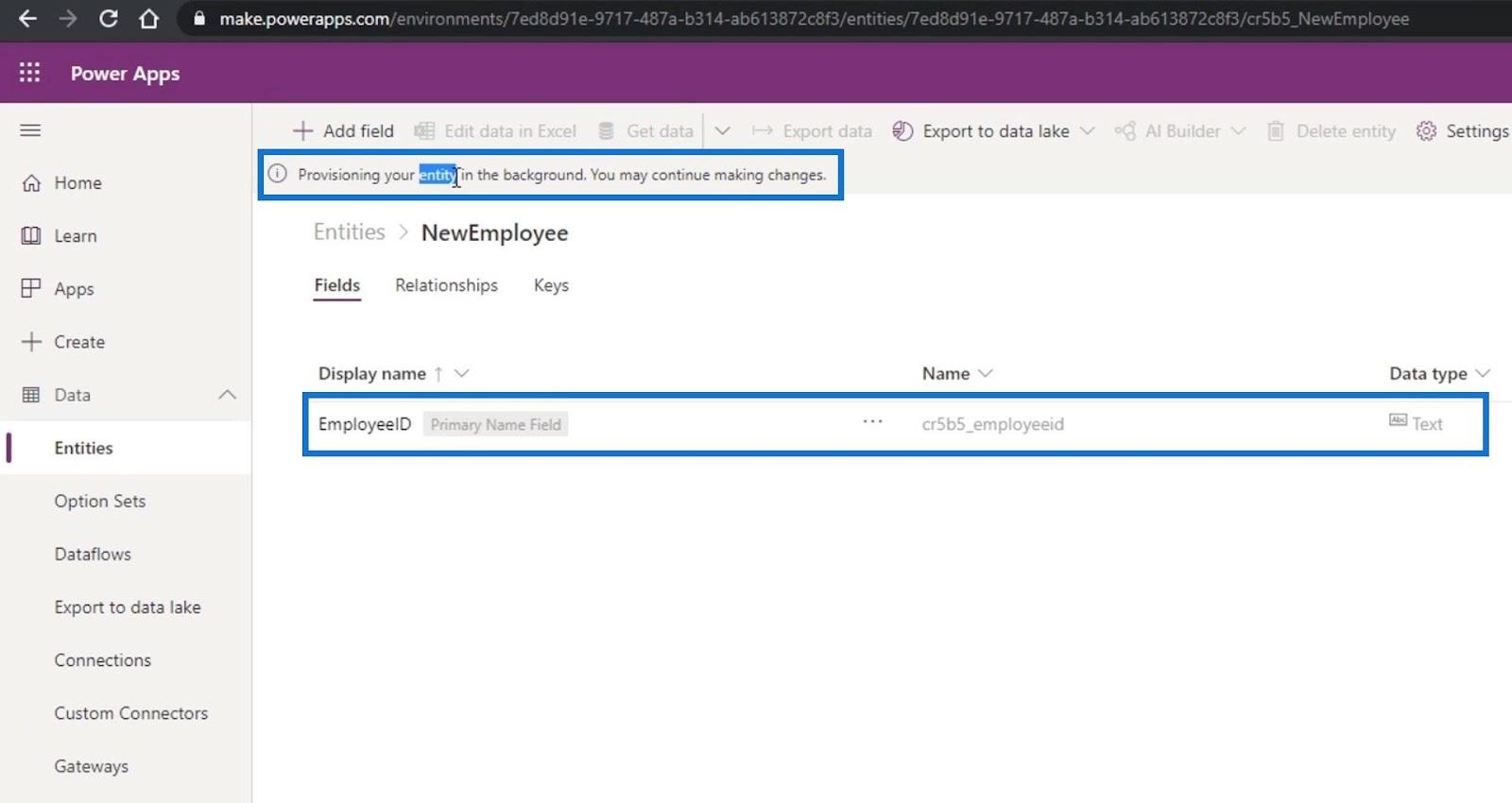
Task: Click the Entities breadcrumb link
Action: pyautogui.click(x=350, y=232)
